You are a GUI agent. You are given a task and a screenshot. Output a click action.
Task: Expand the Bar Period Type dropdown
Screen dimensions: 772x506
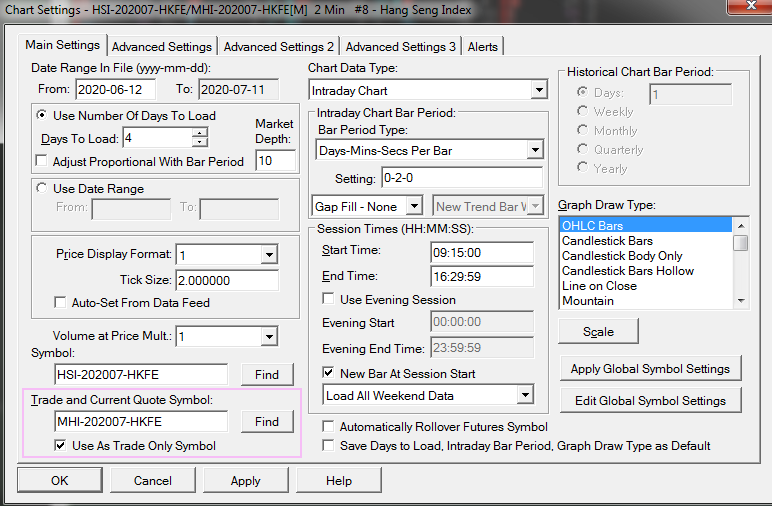(535, 150)
